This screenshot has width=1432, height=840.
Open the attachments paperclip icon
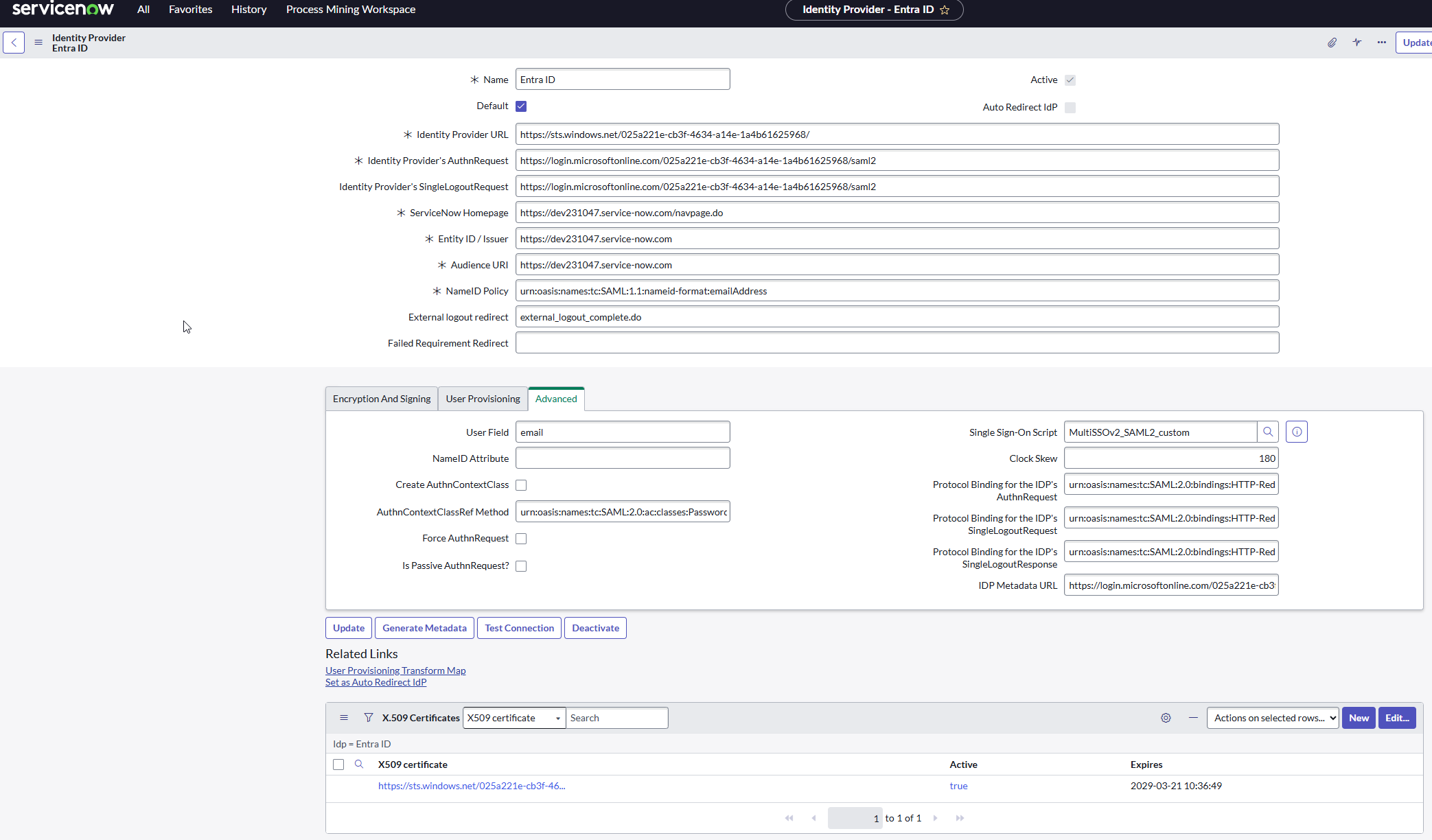(x=1332, y=43)
